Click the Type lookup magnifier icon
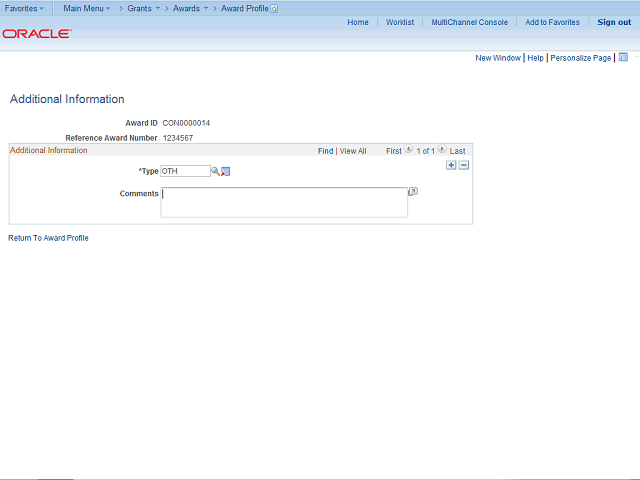This screenshot has height=480, width=640. 215,171
